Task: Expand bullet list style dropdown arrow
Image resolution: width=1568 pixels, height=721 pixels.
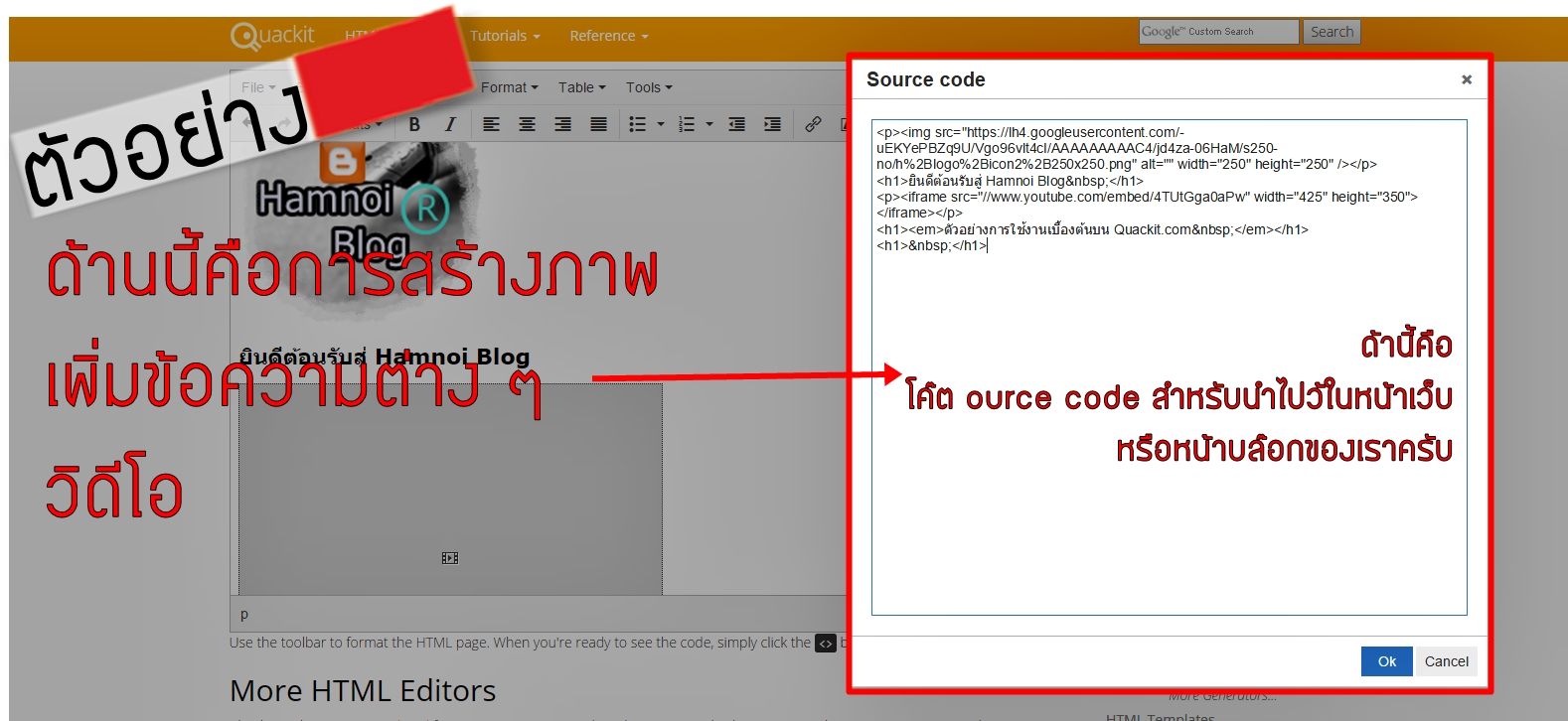Action: pos(661,124)
